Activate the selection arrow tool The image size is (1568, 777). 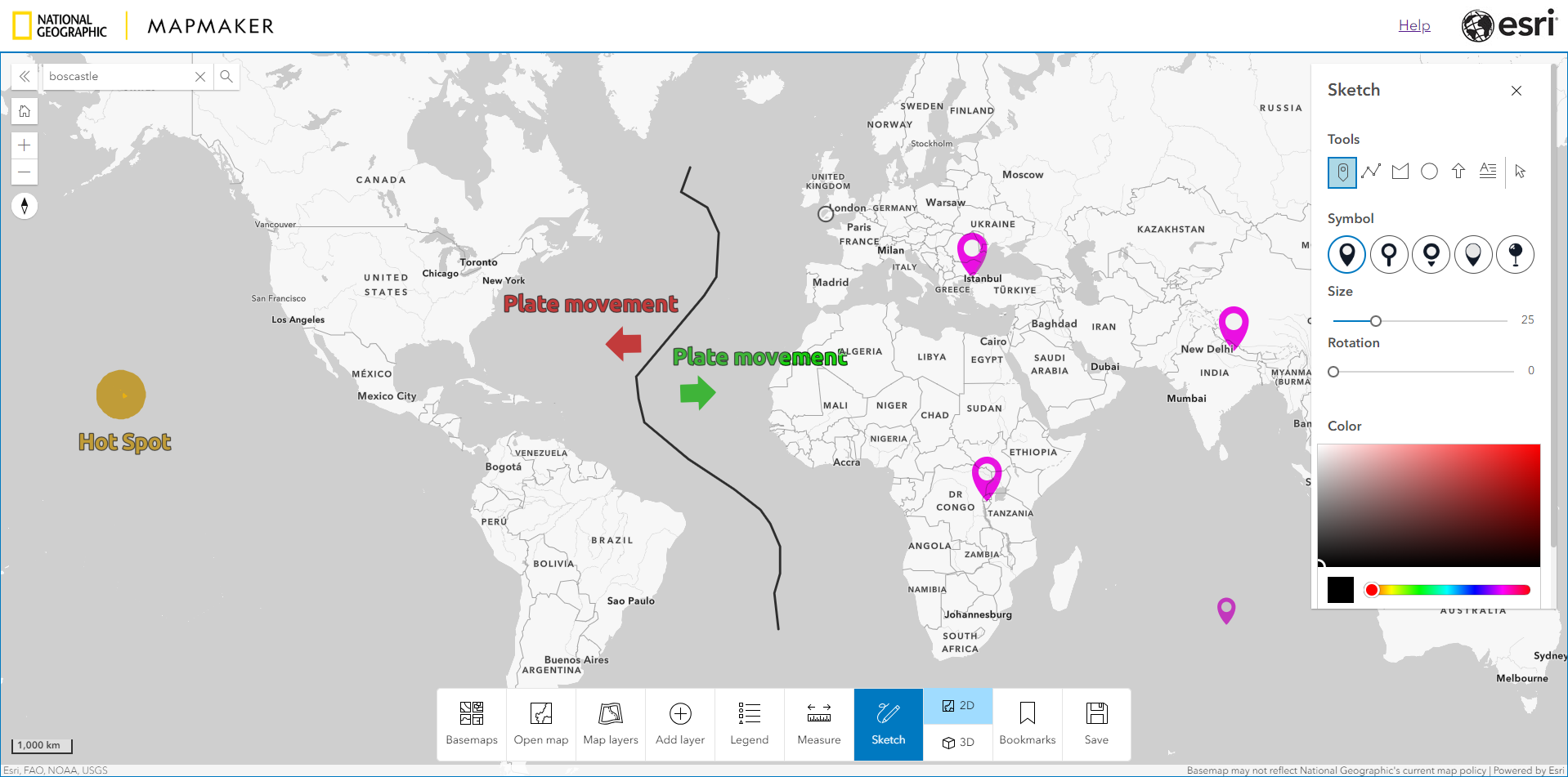(1520, 172)
